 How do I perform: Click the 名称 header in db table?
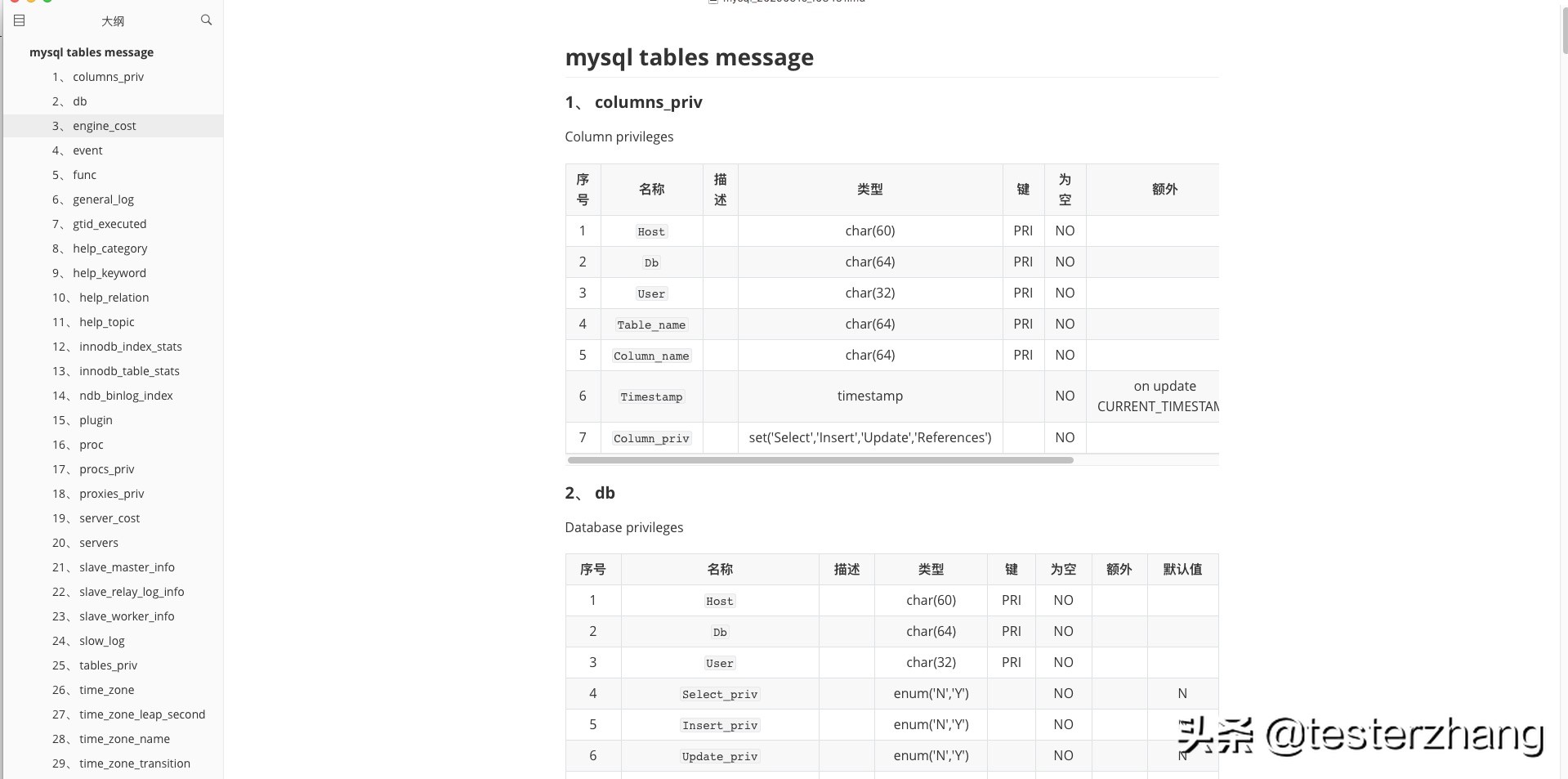pyautogui.click(x=720, y=570)
